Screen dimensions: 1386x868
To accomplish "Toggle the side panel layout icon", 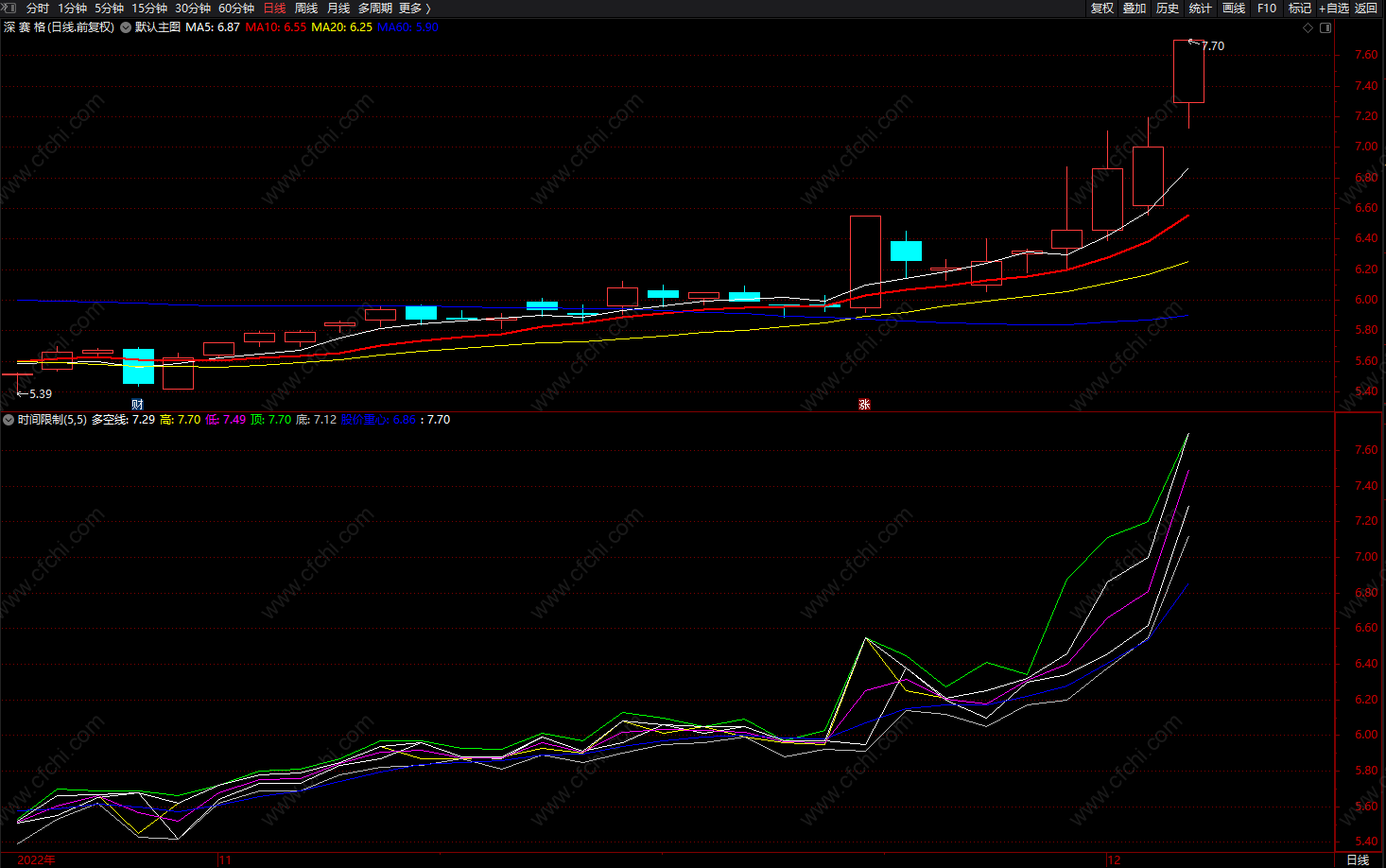I will 1325,27.
